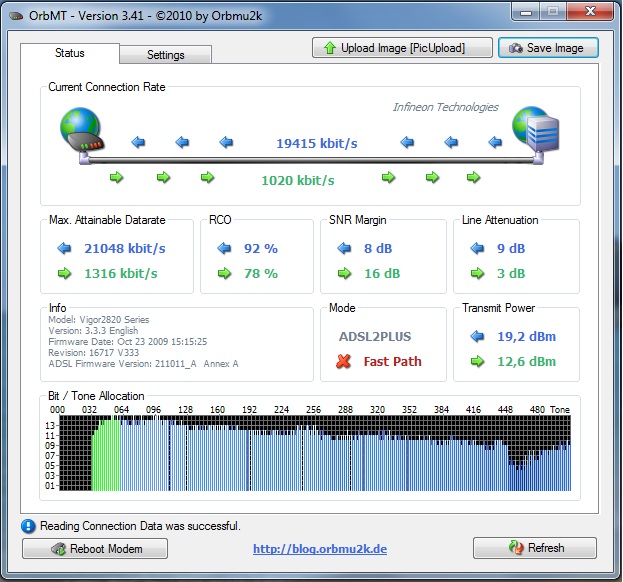Image resolution: width=623 pixels, height=582 pixels.
Task: Click the modem globe icon
Action: click(x=82, y=131)
